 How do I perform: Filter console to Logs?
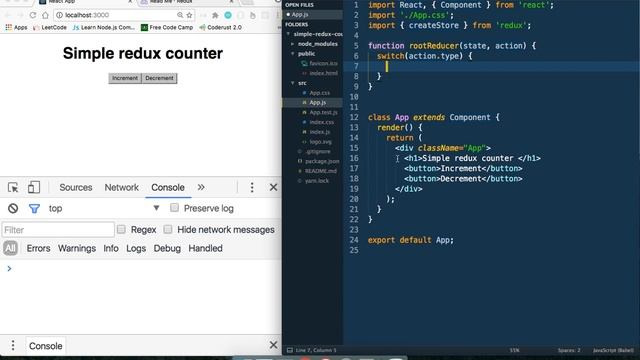[136, 248]
